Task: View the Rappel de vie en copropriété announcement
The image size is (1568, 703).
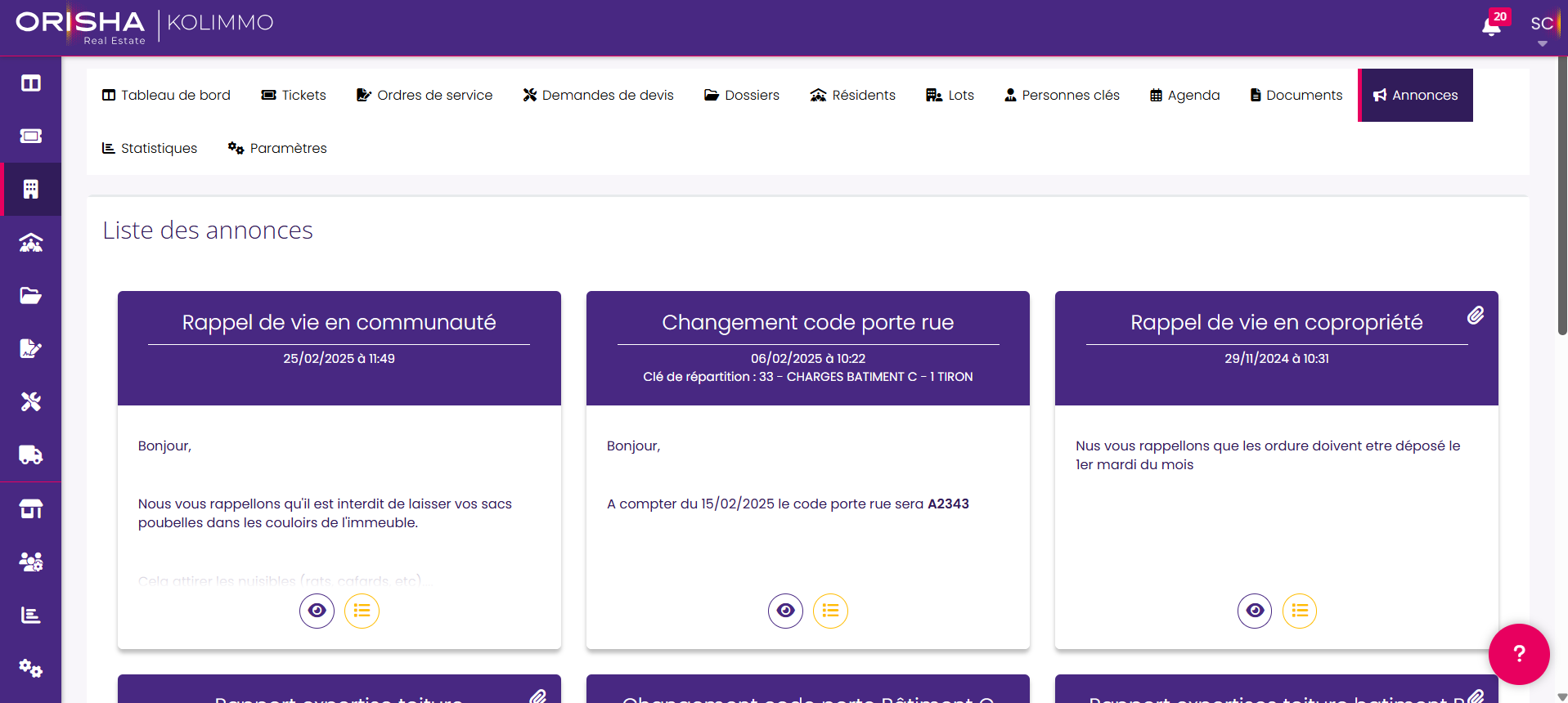Action: pos(1255,611)
